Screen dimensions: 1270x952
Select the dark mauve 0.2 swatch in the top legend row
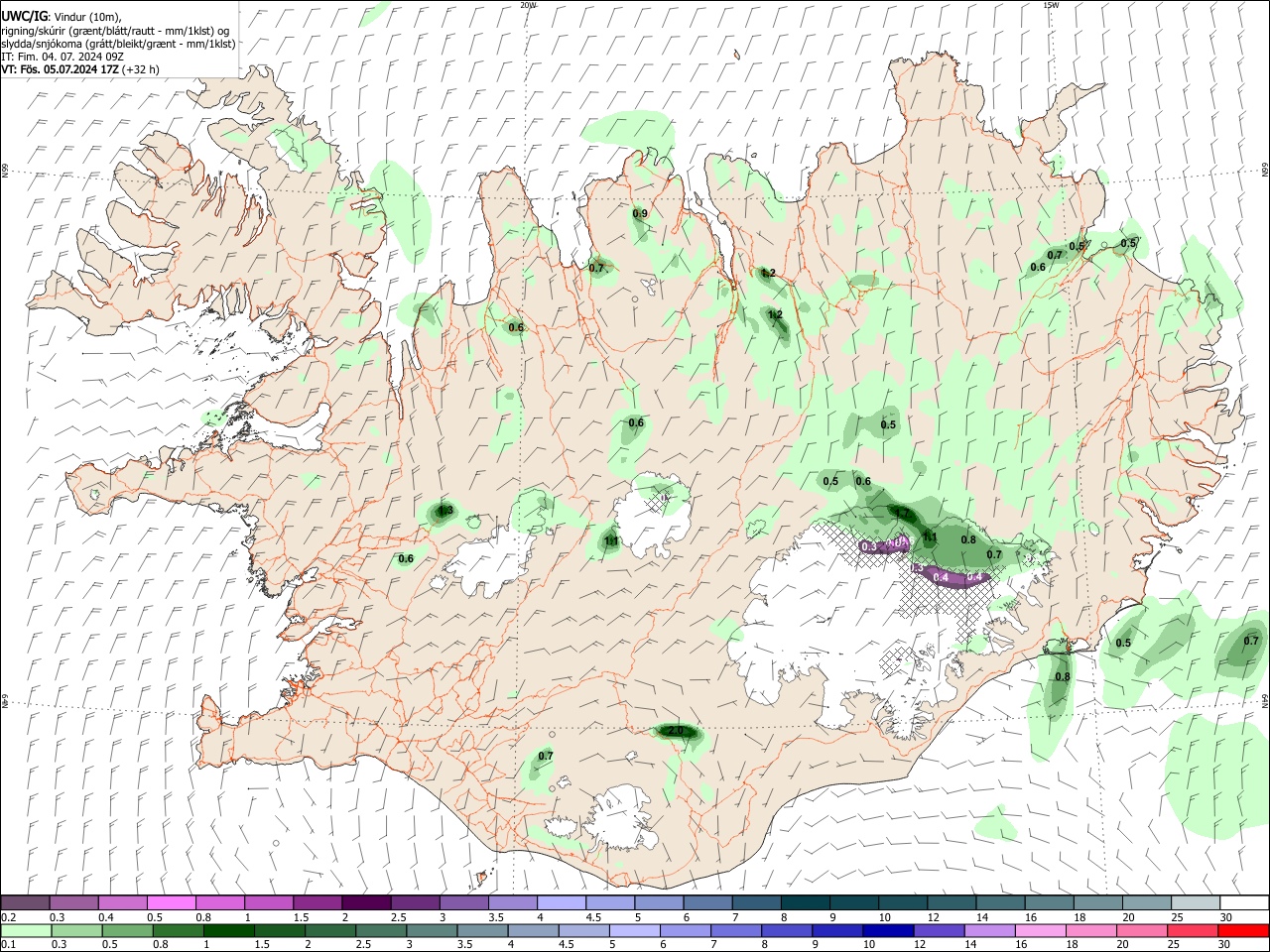click(26, 902)
